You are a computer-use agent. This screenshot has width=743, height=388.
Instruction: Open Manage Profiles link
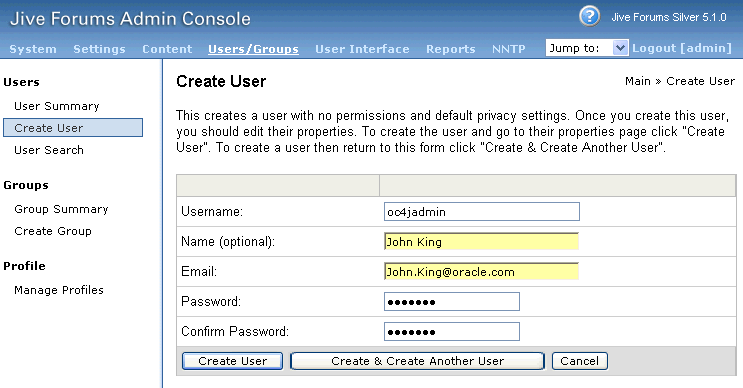pos(59,290)
